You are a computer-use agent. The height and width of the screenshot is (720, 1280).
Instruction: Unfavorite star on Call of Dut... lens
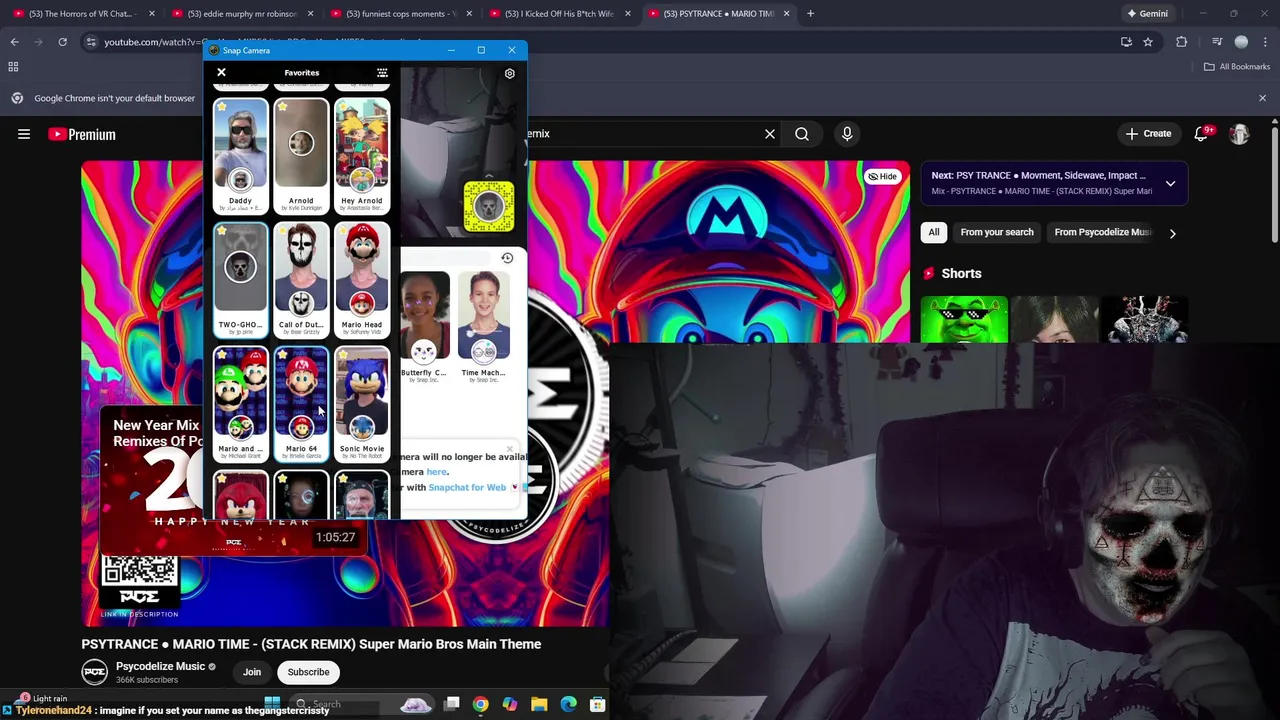tap(283, 230)
